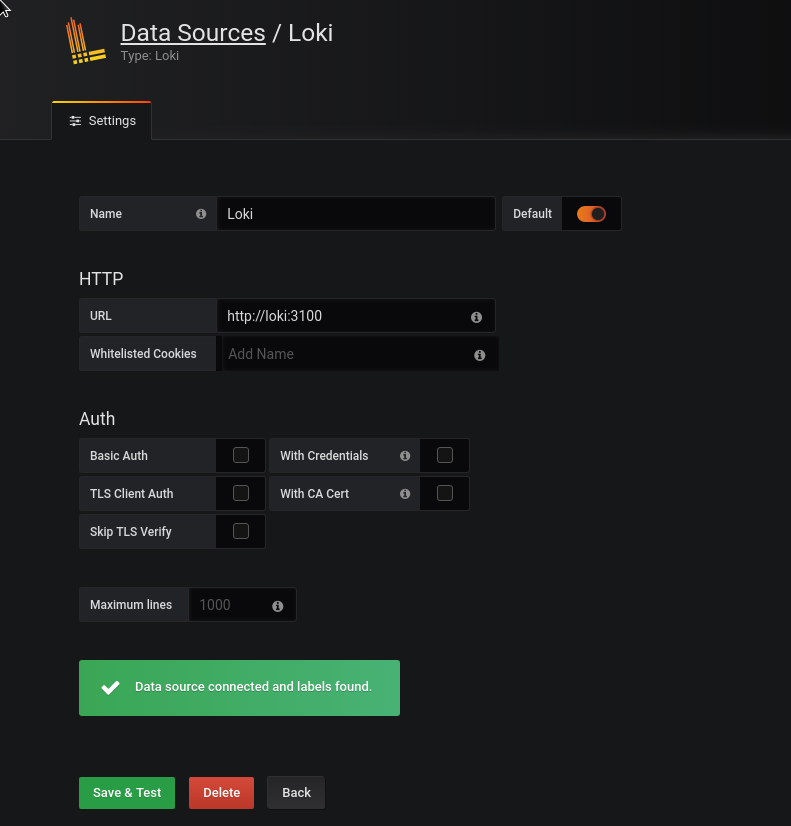791x826 pixels.
Task: Click the 'Data source connected and labels found.' message
Action: (253, 687)
